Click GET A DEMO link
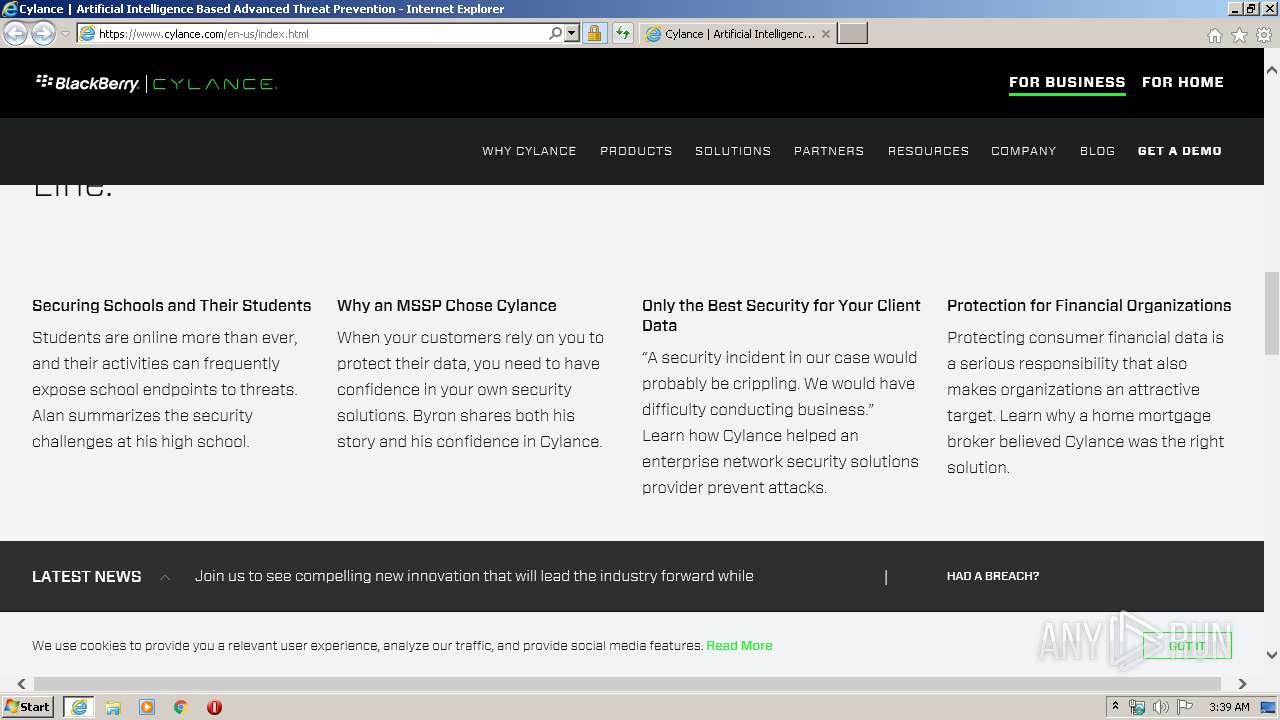 [x=1180, y=151]
